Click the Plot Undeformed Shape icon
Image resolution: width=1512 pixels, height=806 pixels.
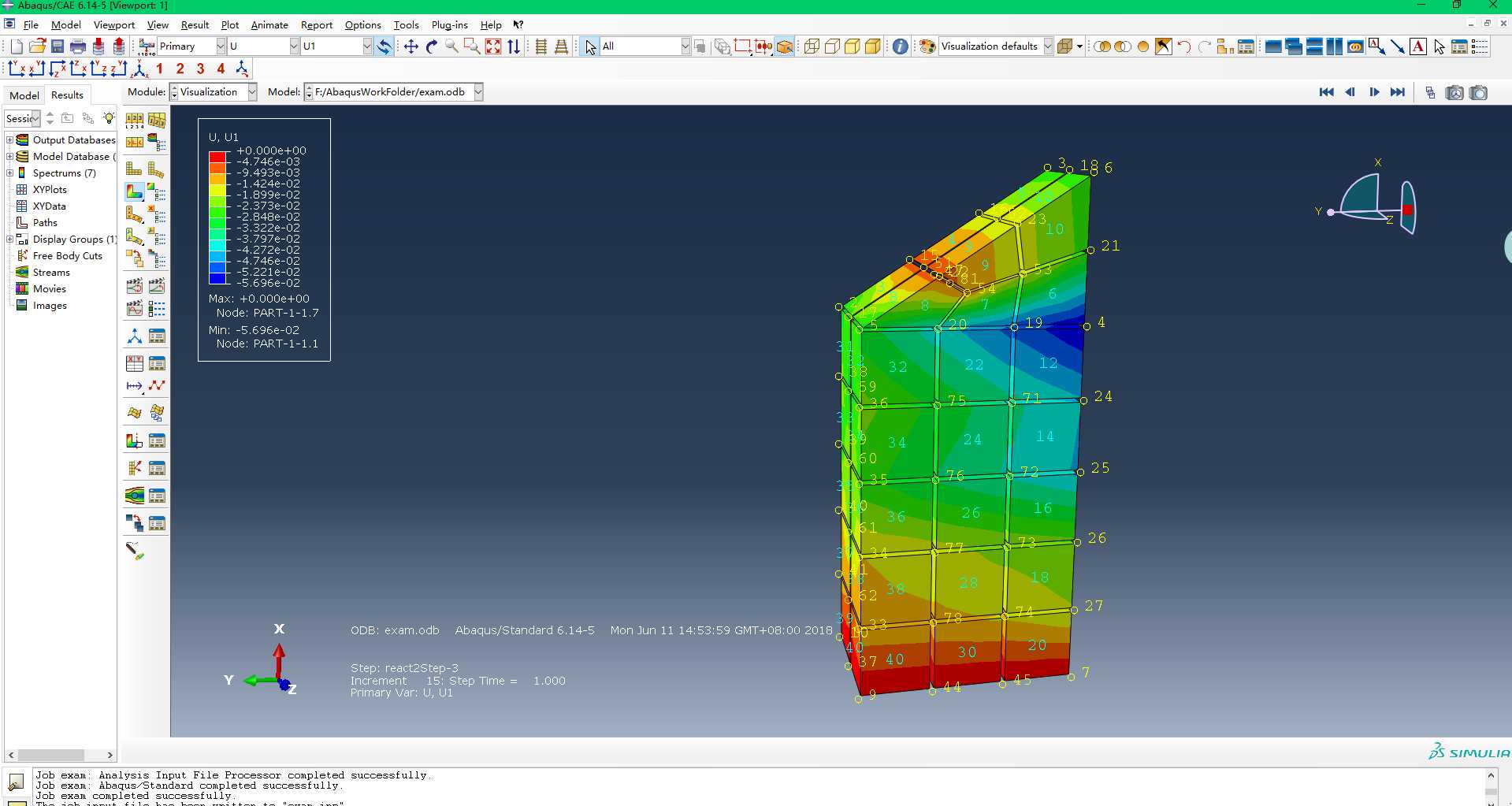point(135,169)
